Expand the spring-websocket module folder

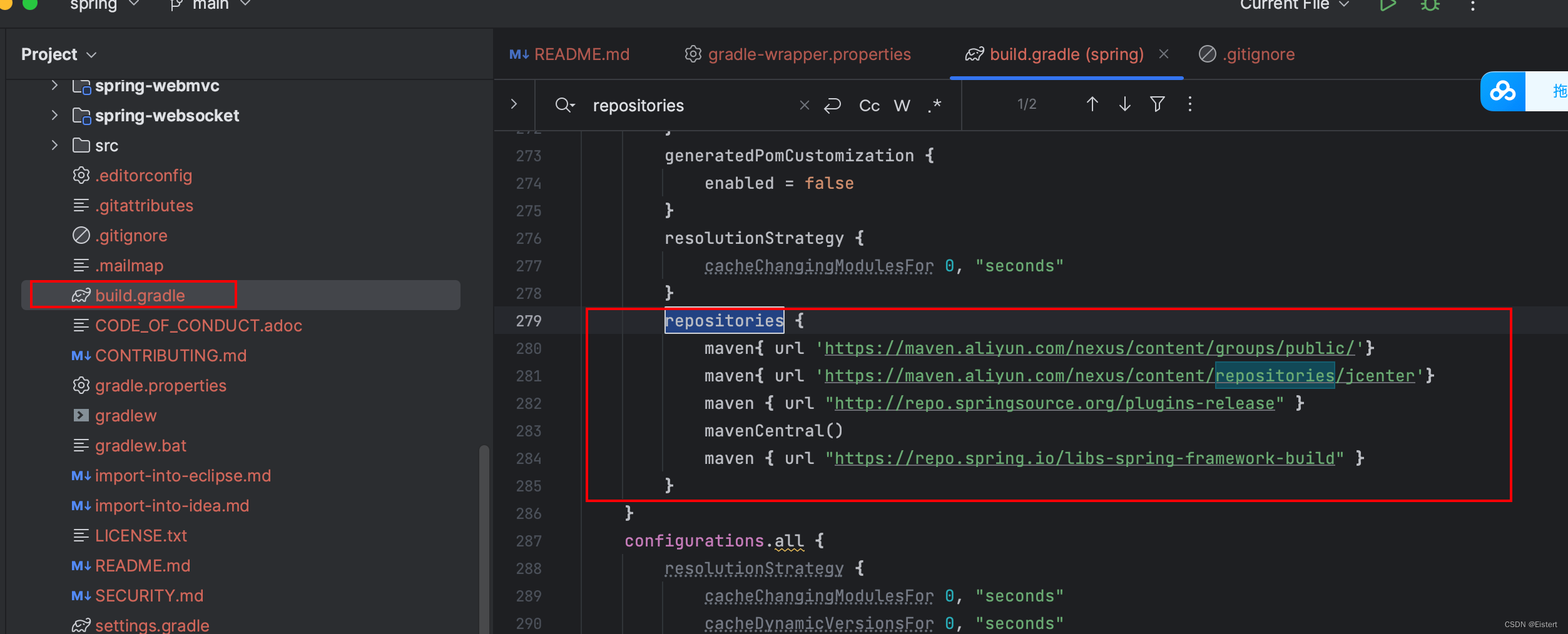(x=54, y=115)
